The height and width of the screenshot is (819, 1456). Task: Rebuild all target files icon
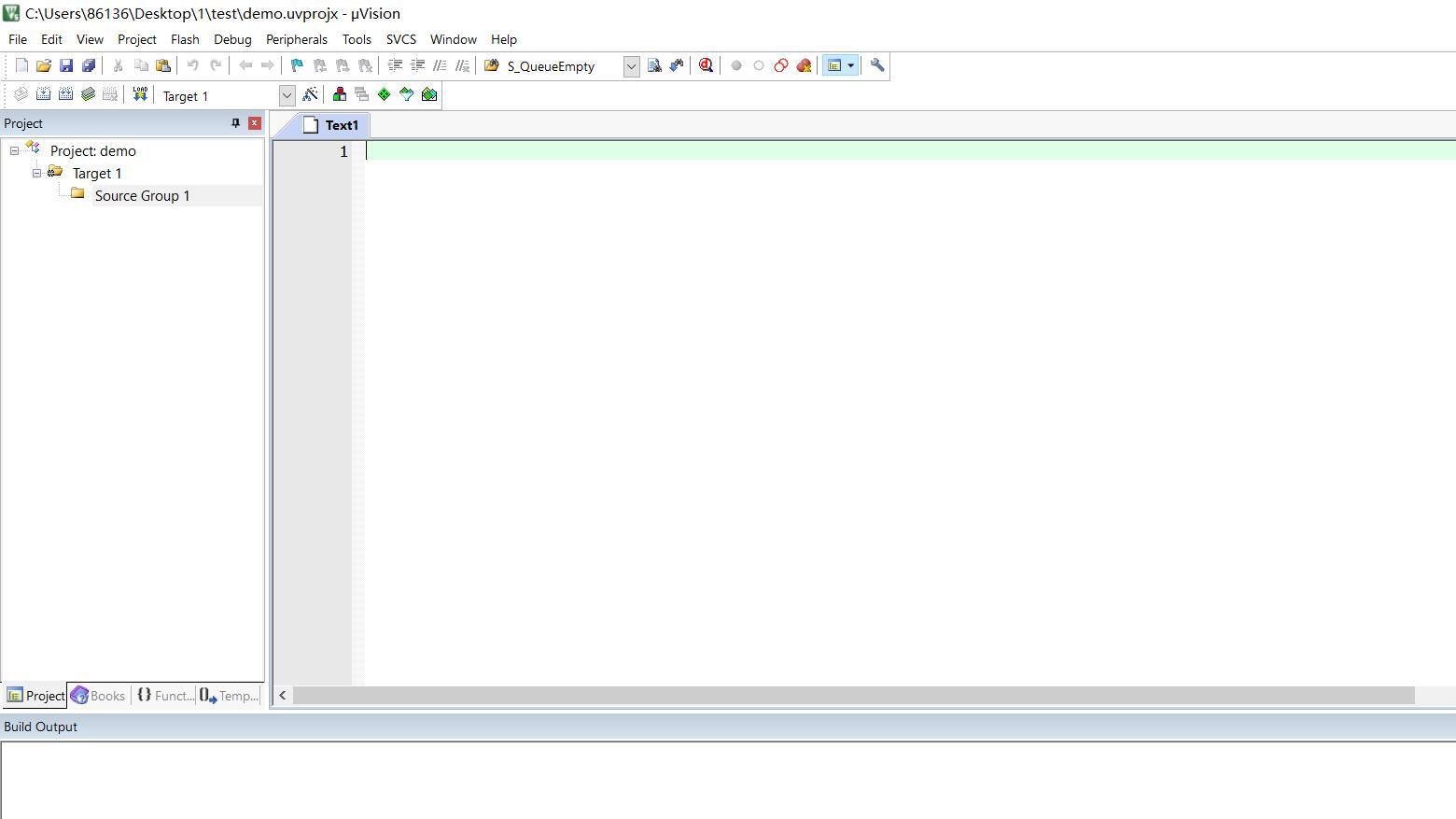click(x=65, y=94)
